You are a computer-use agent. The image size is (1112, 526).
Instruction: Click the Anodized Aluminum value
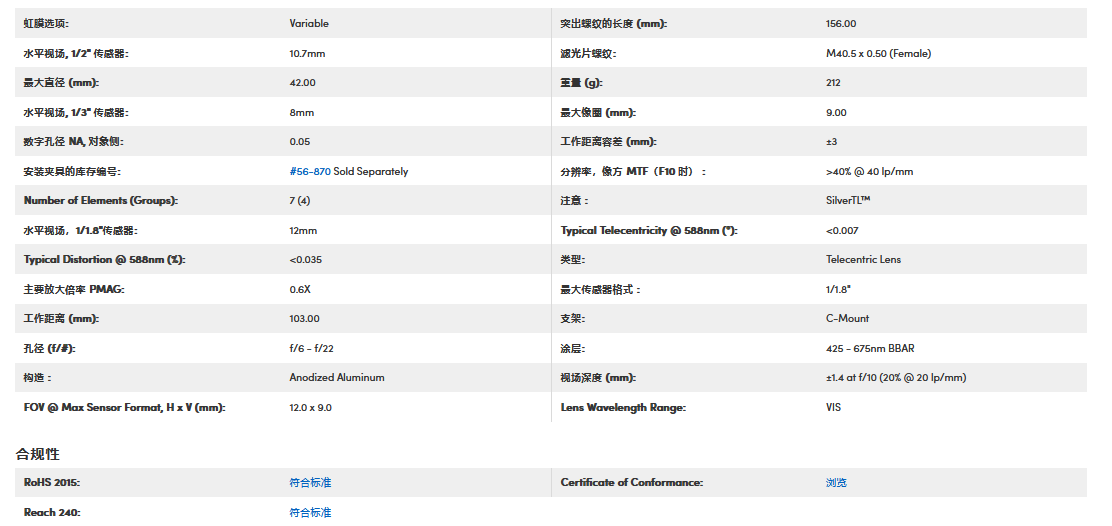337,378
